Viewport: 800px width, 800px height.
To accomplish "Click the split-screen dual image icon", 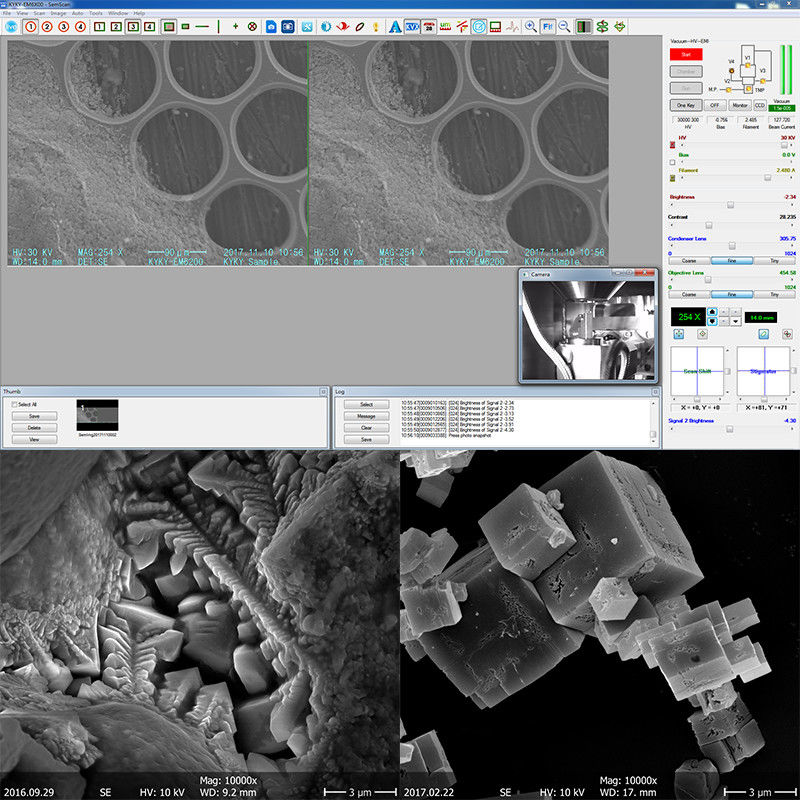I will pos(583,27).
